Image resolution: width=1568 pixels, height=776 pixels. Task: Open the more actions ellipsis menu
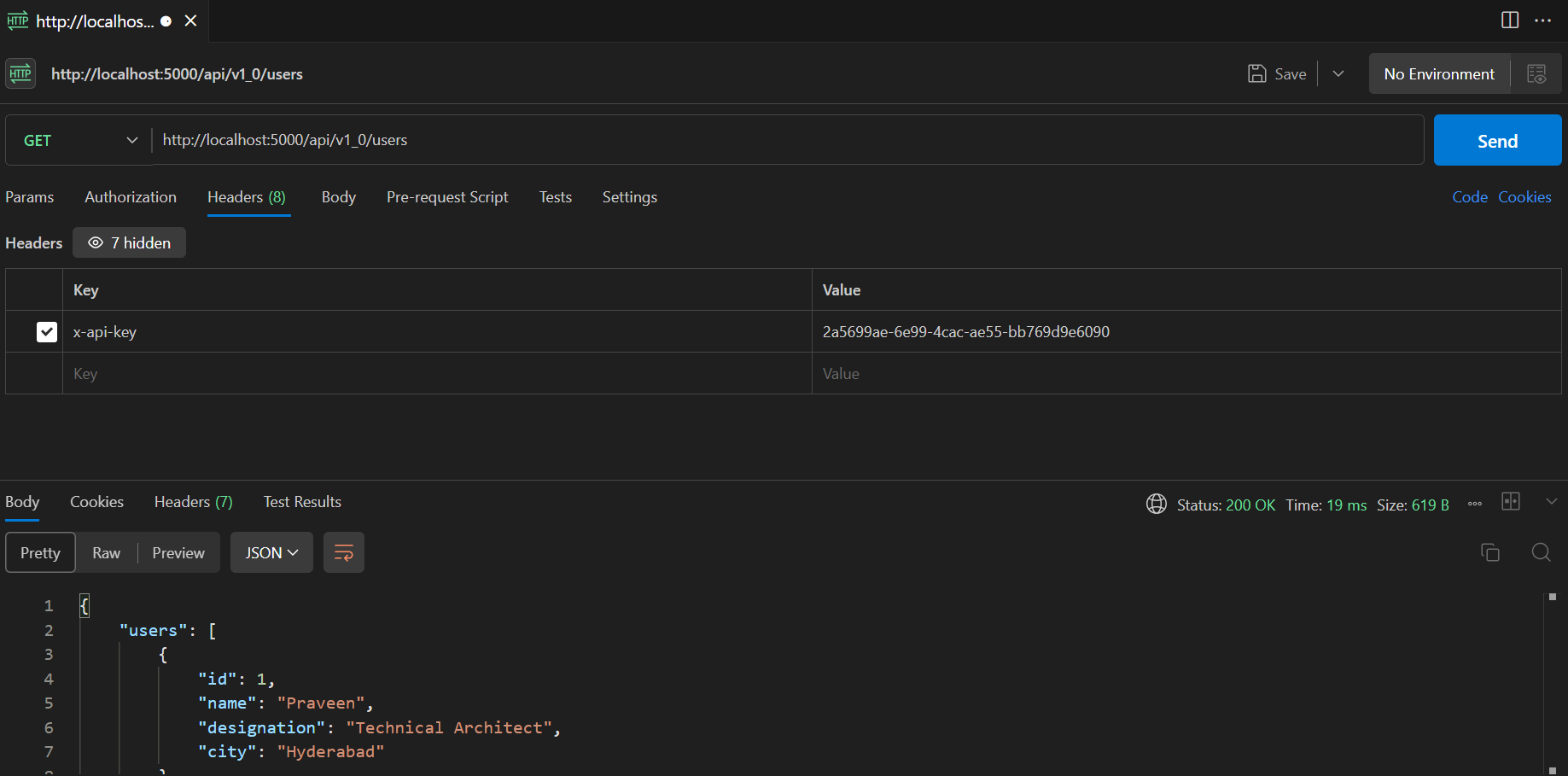pos(1542,20)
